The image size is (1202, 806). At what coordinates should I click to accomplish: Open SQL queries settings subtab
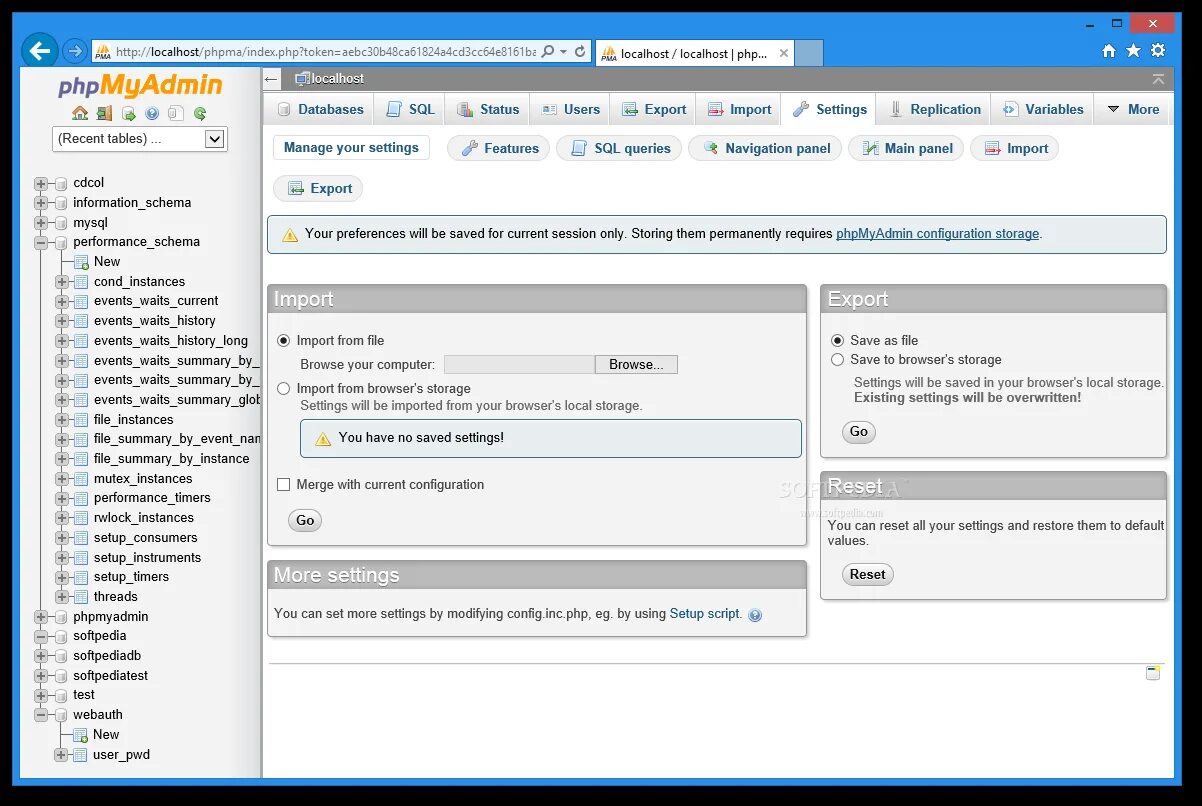pos(619,149)
